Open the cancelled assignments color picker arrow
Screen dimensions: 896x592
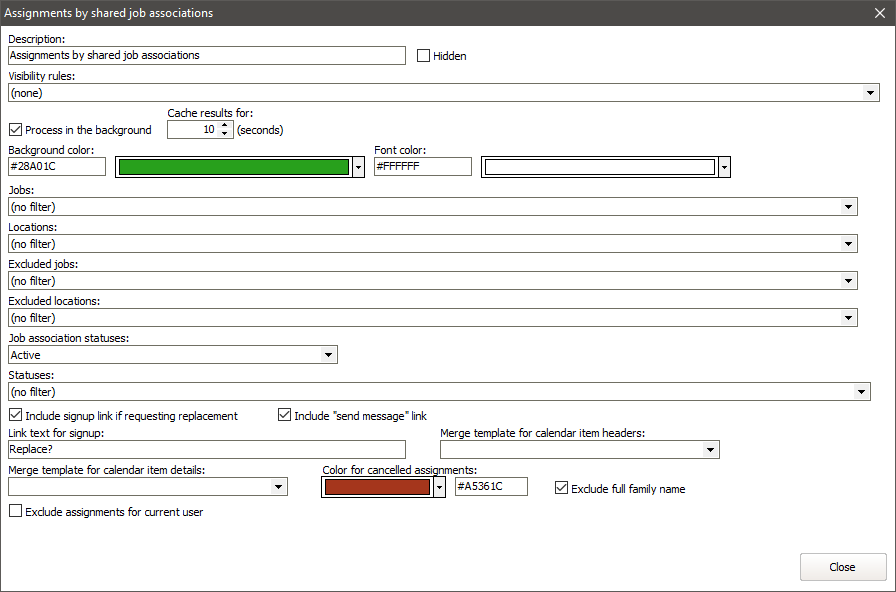tap(439, 487)
